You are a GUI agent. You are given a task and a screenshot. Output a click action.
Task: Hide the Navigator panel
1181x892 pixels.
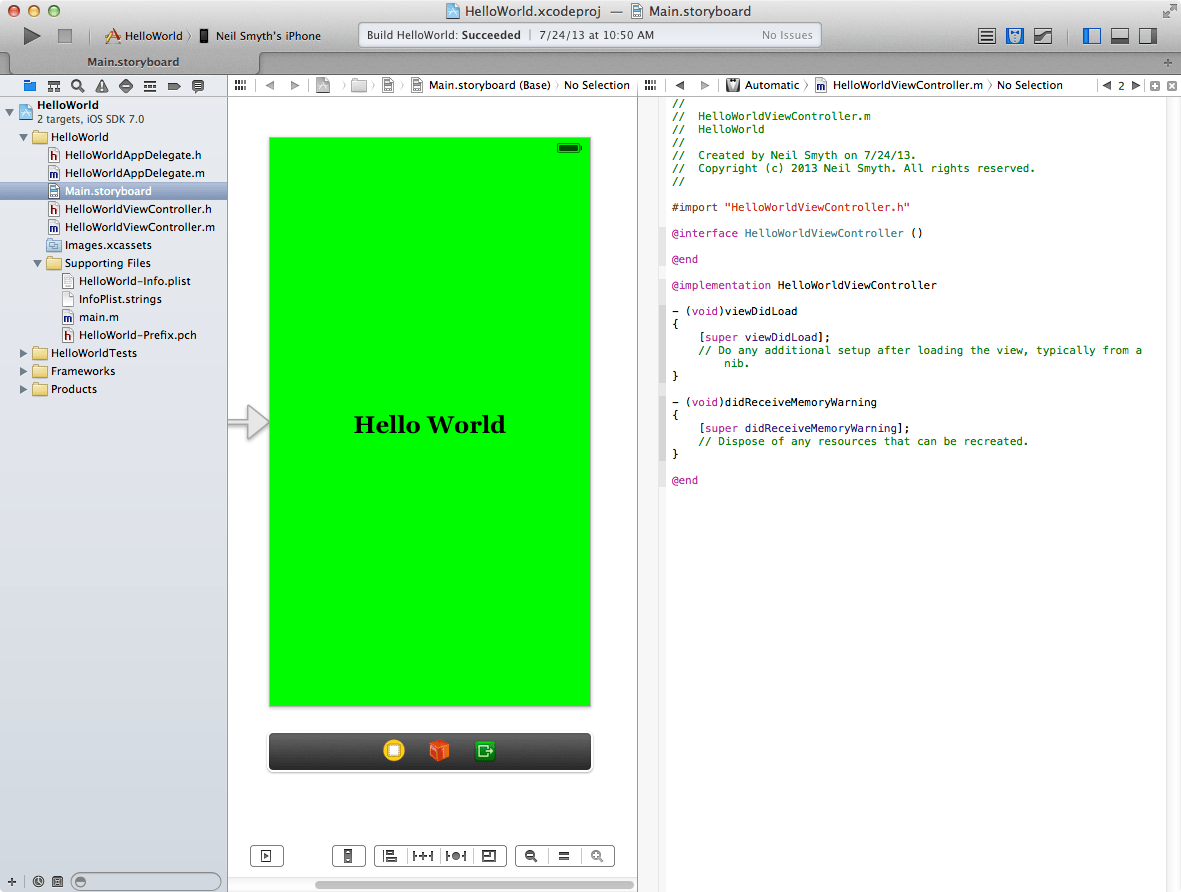pyautogui.click(x=1091, y=35)
